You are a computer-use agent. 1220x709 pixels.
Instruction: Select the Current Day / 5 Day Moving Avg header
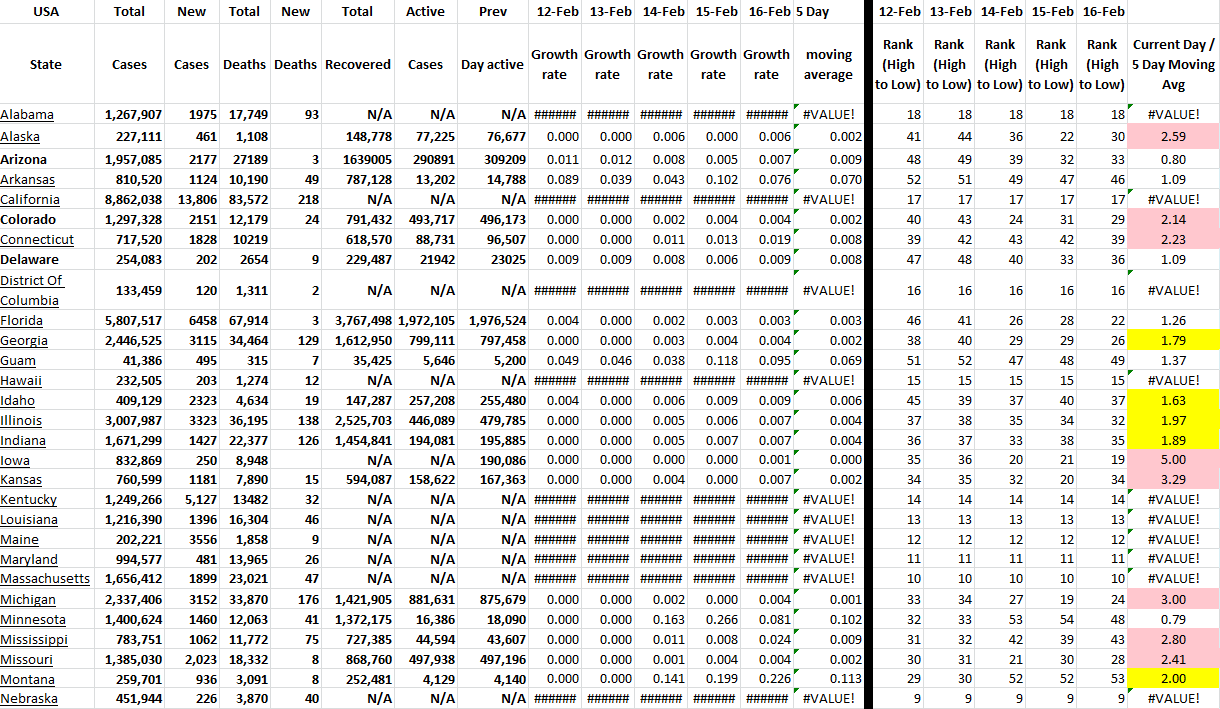click(1173, 64)
